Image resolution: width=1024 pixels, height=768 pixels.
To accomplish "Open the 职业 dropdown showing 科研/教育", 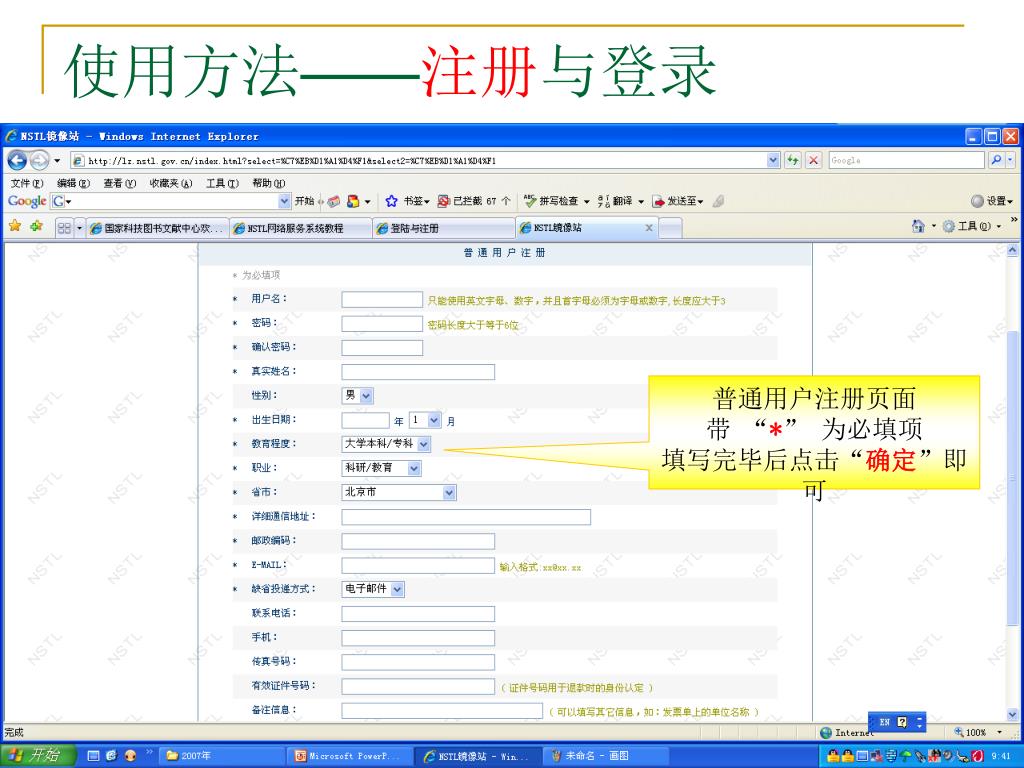I will click(381, 468).
